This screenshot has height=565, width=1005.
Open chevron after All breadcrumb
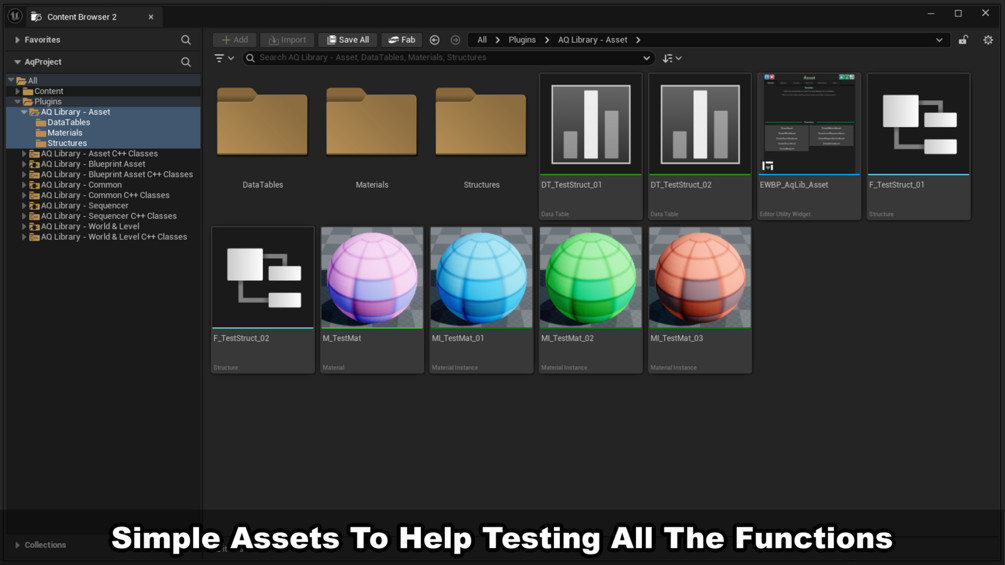(x=497, y=40)
